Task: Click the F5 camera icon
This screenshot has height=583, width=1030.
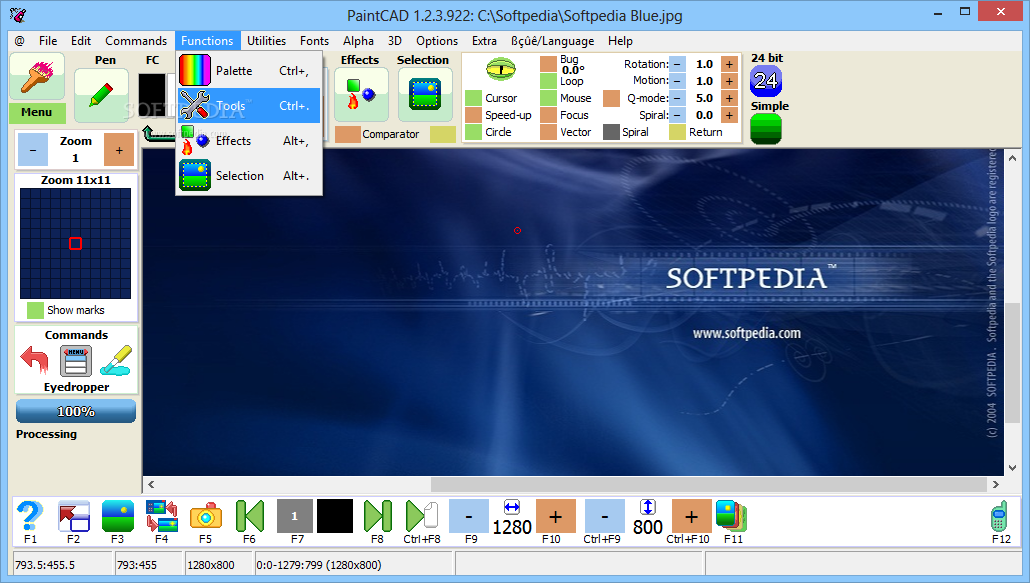Action: coord(206,516)
